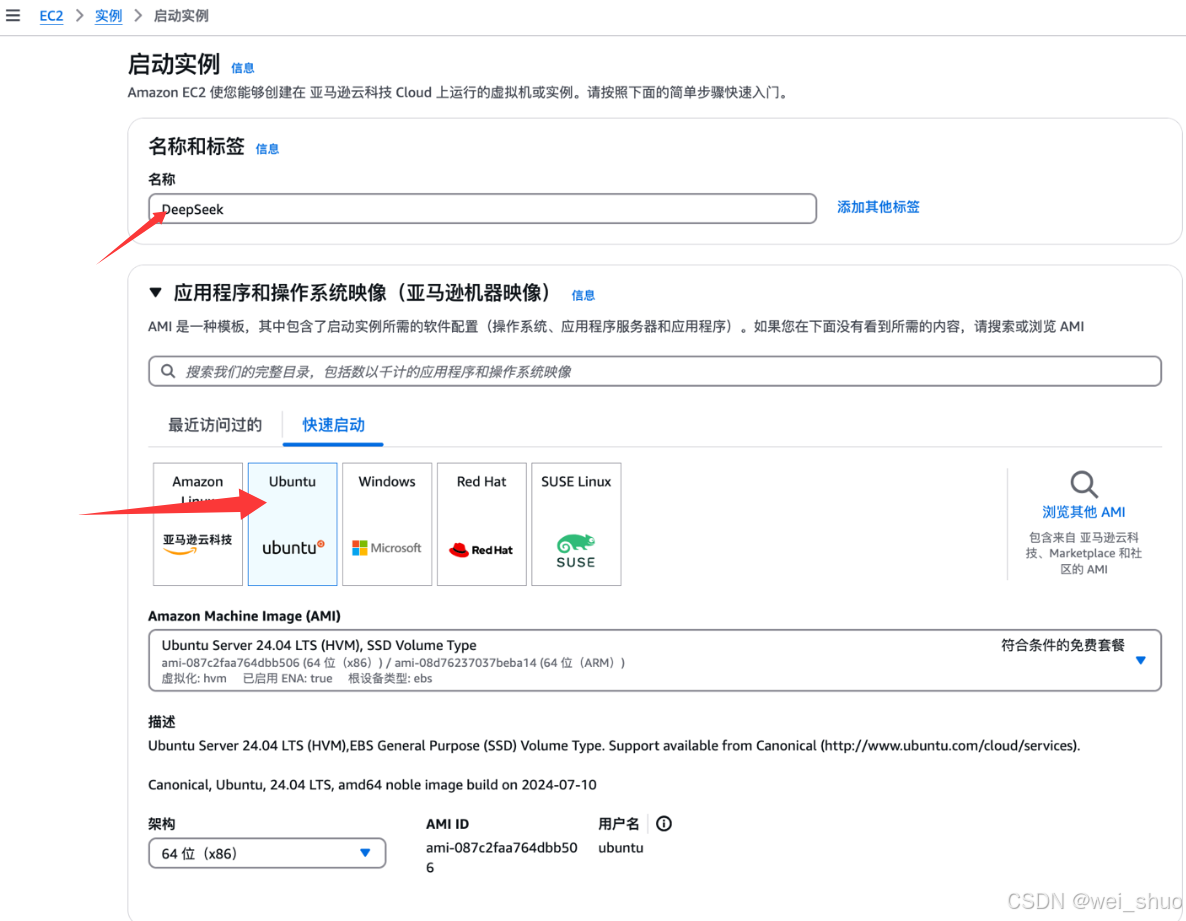Open 信息 link beside 启动实例 title
This screenshot has height=921, width=1186.
243,68
